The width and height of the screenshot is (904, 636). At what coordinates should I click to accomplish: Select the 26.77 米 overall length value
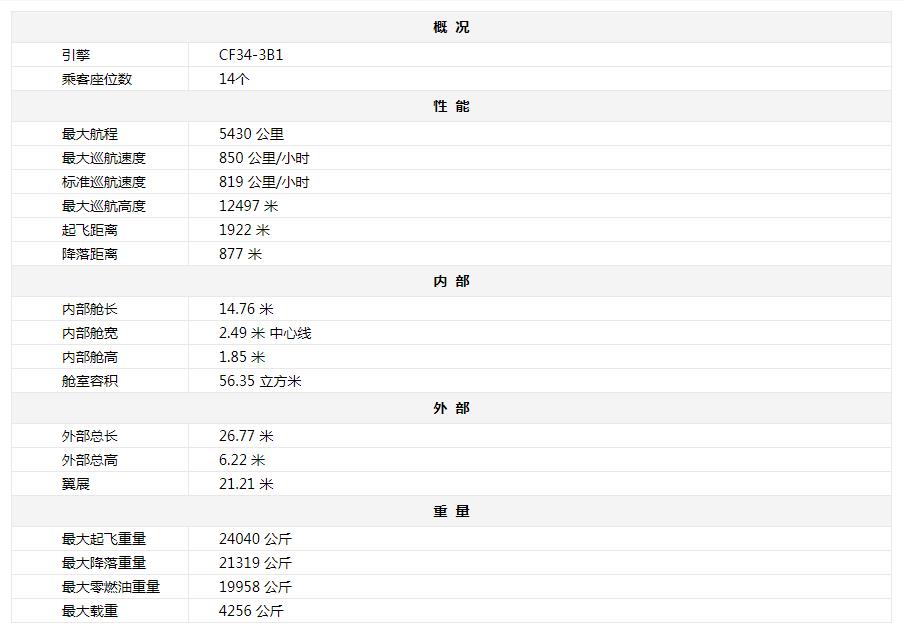click(246, 436)
